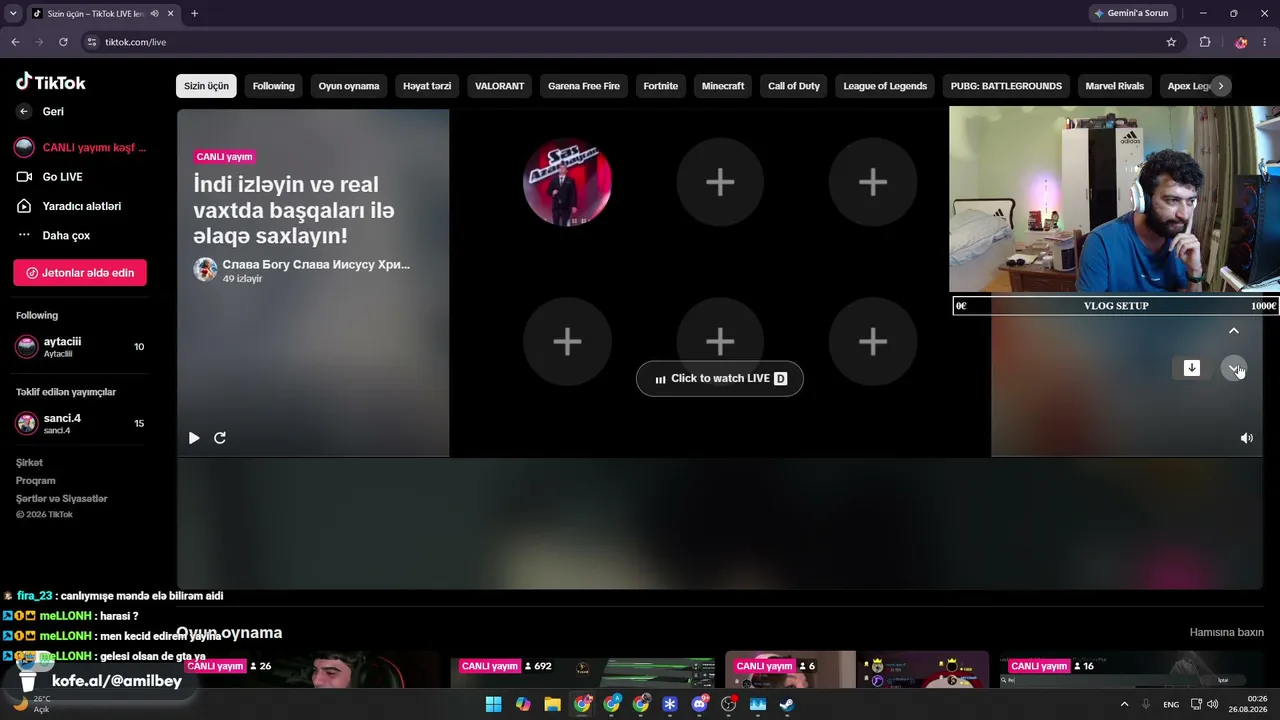Select the Marvel Rivals tab
The image size is (1280, 720).
tap(1115, 86)
